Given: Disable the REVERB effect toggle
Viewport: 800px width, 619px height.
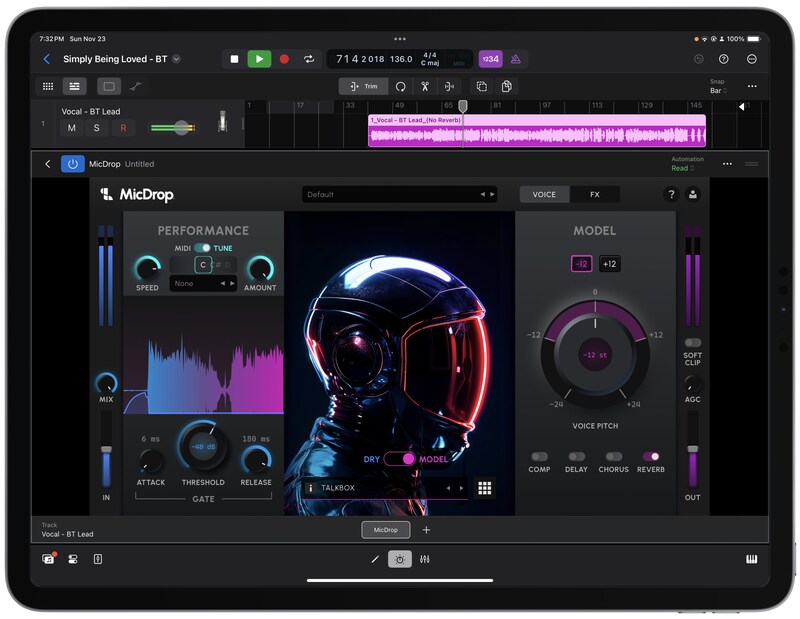Looking at the screenshot, I should click(651, 456).
